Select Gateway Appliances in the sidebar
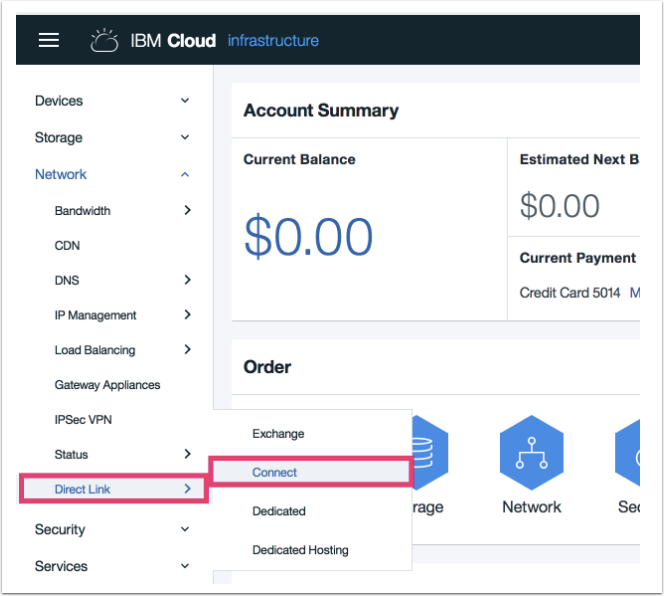Screen dimensions: 664x596 (x=107, y=385)
